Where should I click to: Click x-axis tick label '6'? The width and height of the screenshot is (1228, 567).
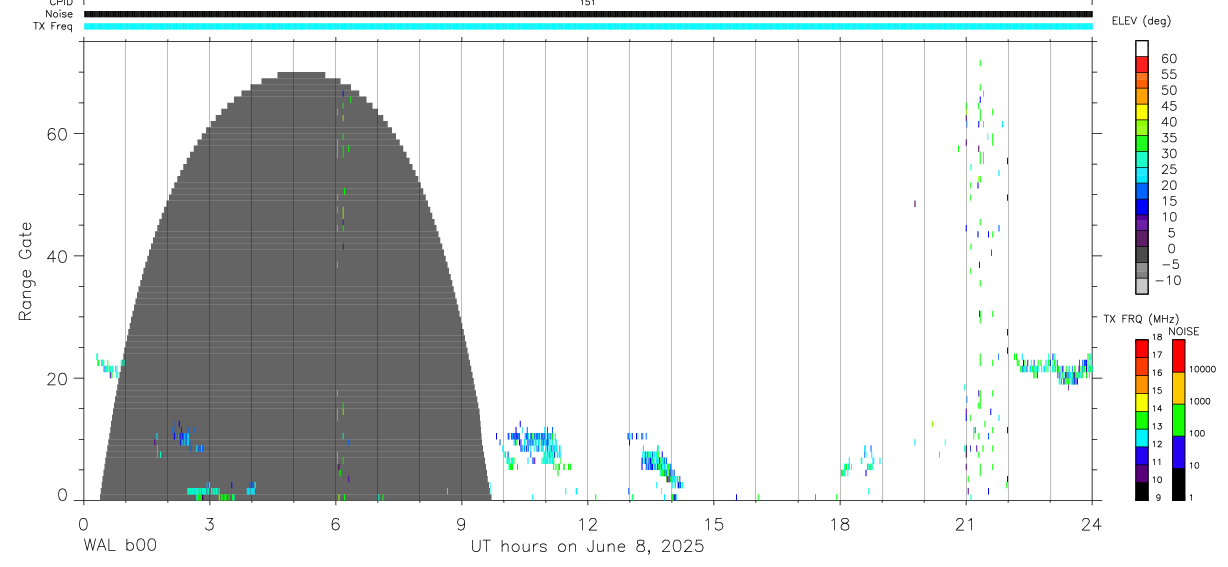pyautogui.click(x=335, y=524)
